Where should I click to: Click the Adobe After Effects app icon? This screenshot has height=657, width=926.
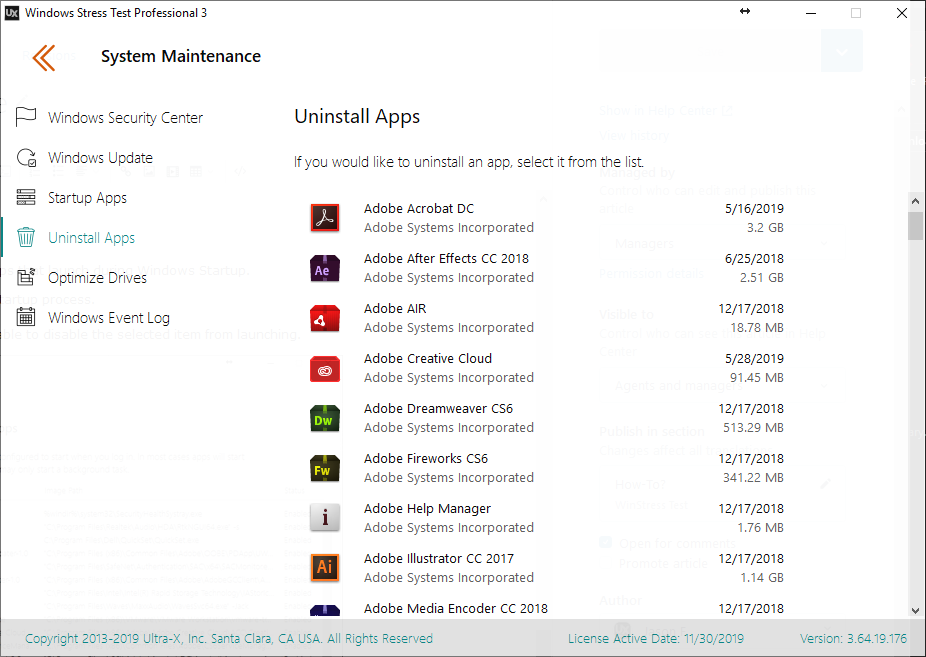(325, 268)
